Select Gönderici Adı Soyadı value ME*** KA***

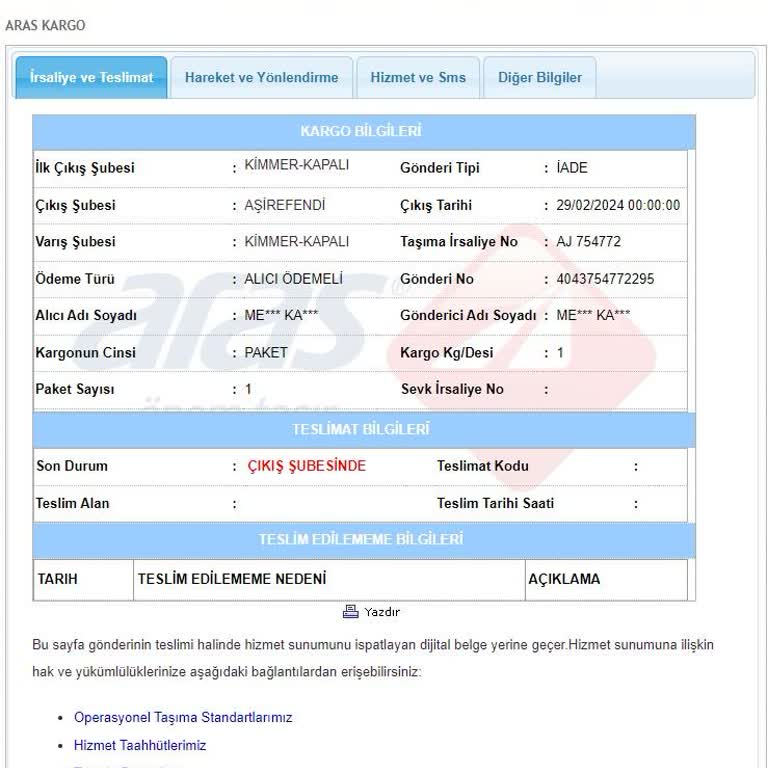coord(593,315)
